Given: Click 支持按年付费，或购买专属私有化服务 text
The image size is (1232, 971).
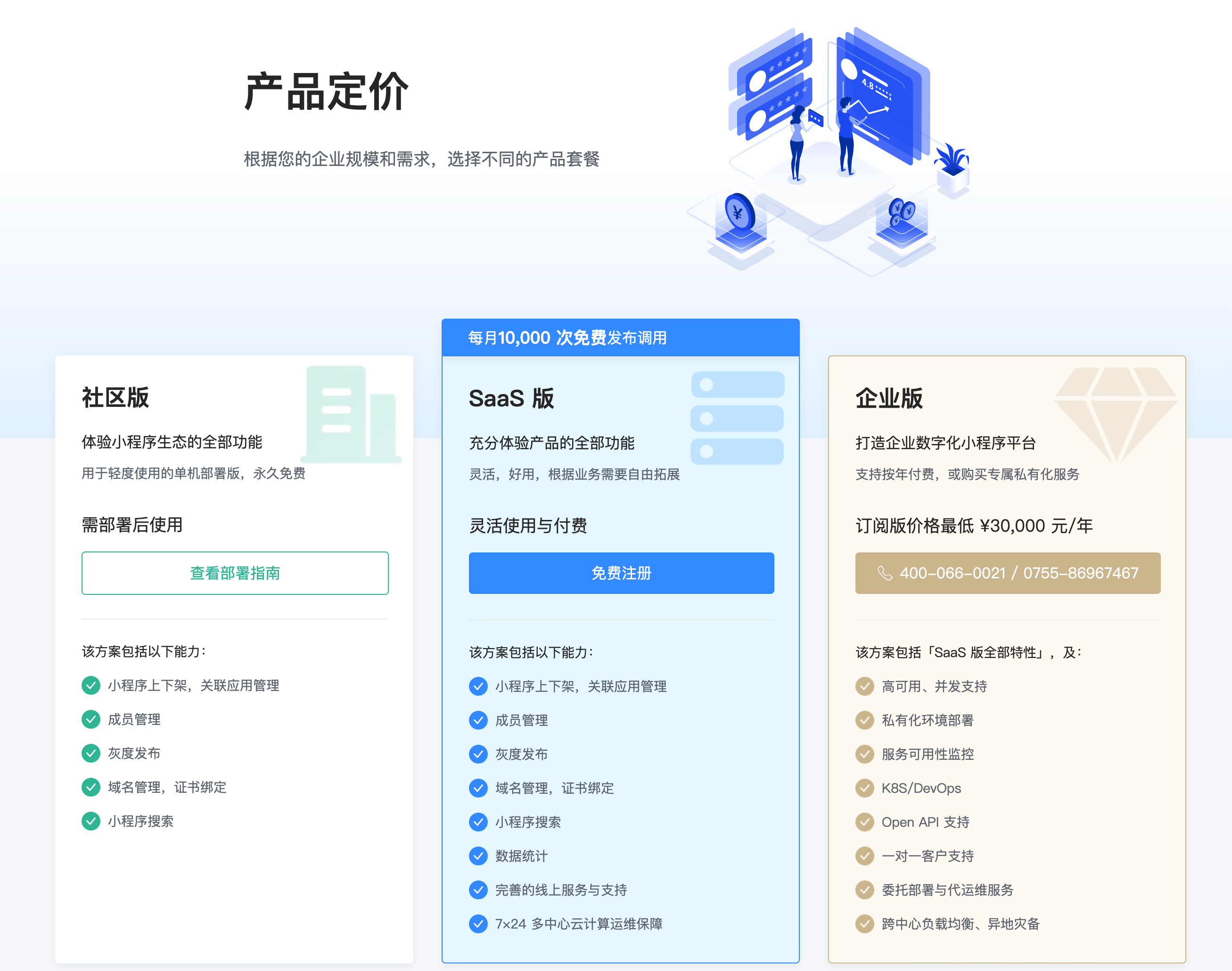Looking at the screenshot, I should (x=967, y=474).
